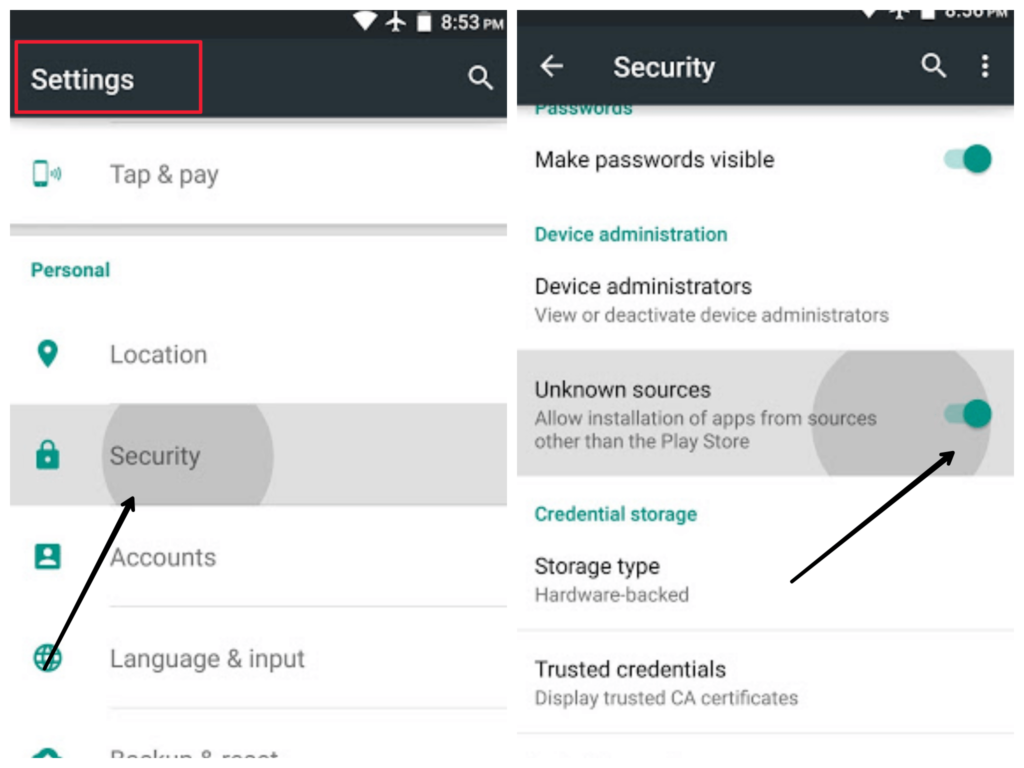Tap the Accounts person icon
Image resolution: width=1024 pixels, height=768 pixels.
(x=47, y=556)
